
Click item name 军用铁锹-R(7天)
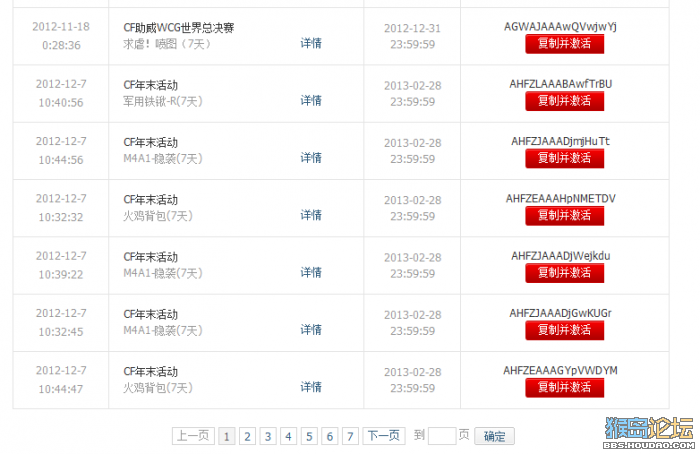pyautogui.click(x=163, y=101)
